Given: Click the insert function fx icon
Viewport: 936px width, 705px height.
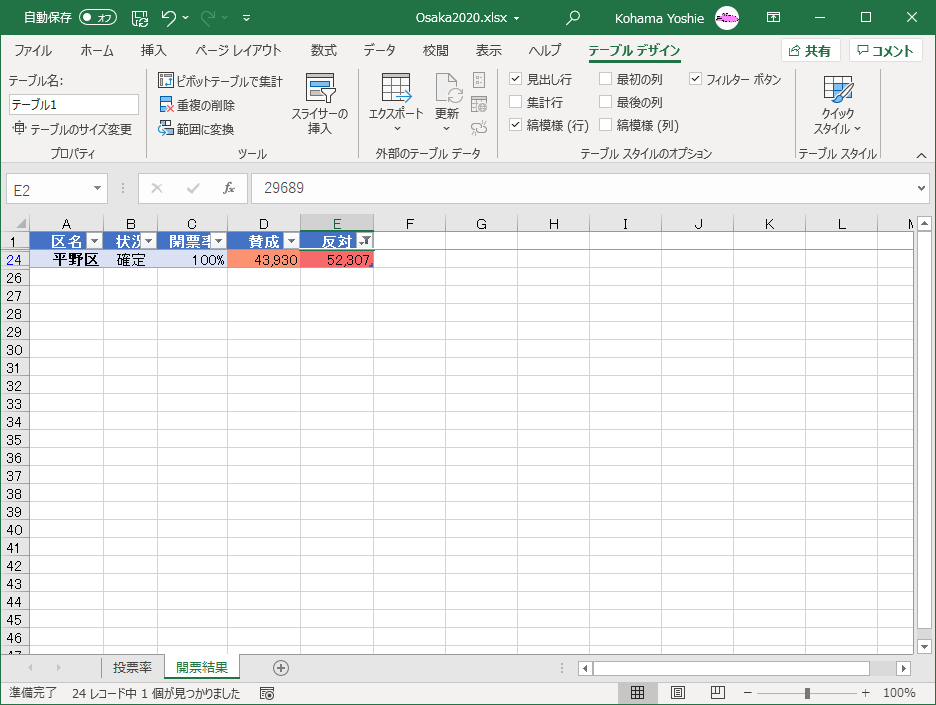Looking at the screenshot, I should pos(229,189).
